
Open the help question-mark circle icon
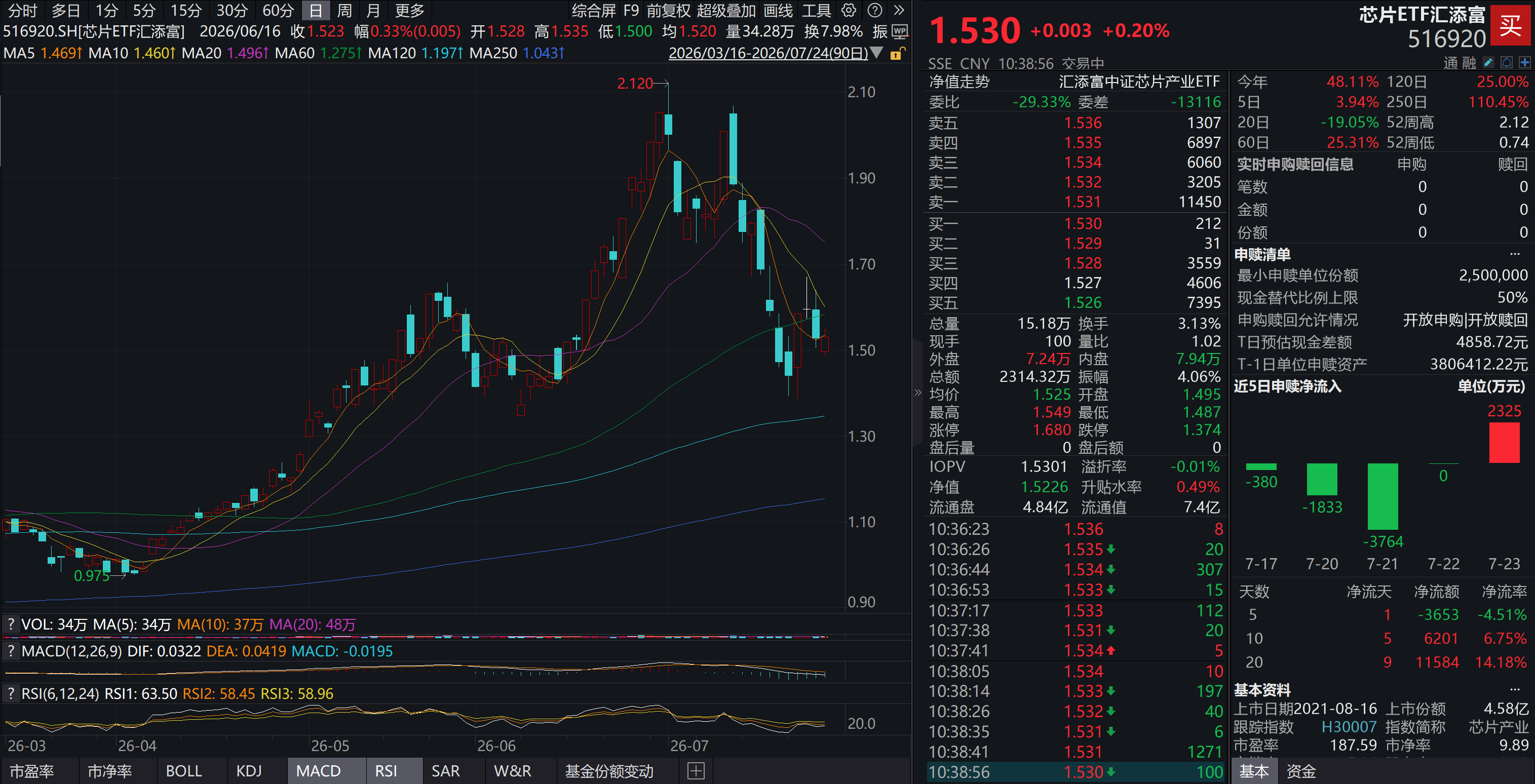[874, 10]
